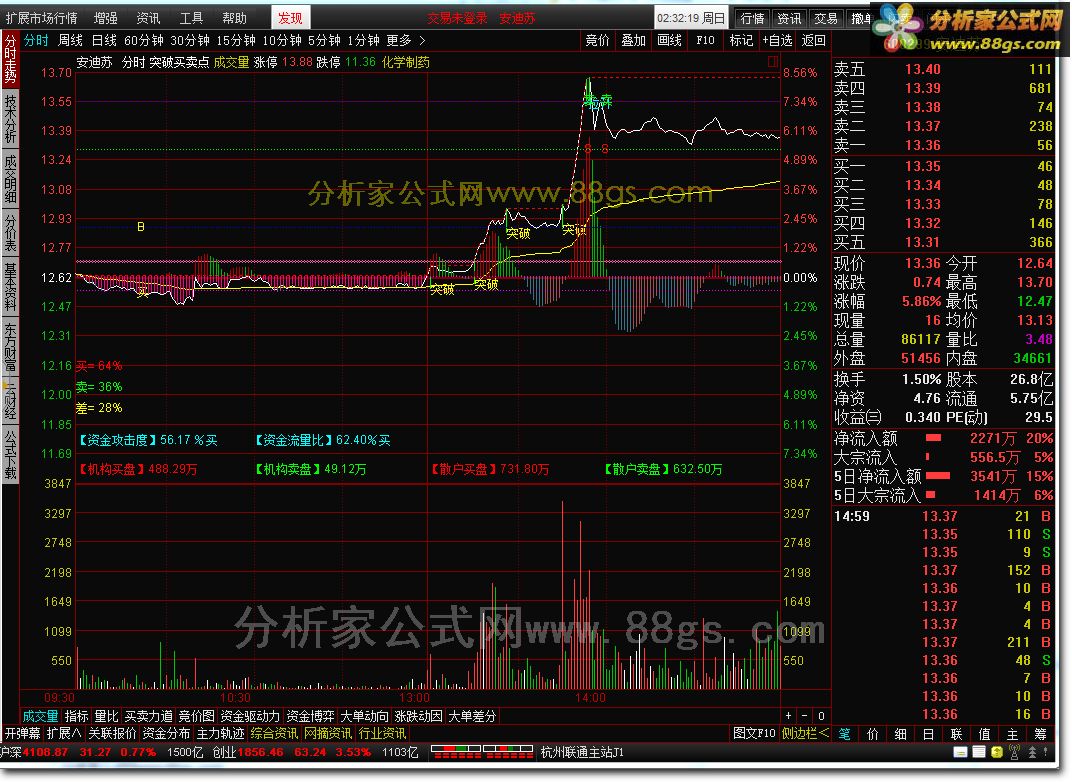1072x782 pixels.
Task: Click the 交易 button at top right
Action: pyautogui.click(x=826, y=18)
